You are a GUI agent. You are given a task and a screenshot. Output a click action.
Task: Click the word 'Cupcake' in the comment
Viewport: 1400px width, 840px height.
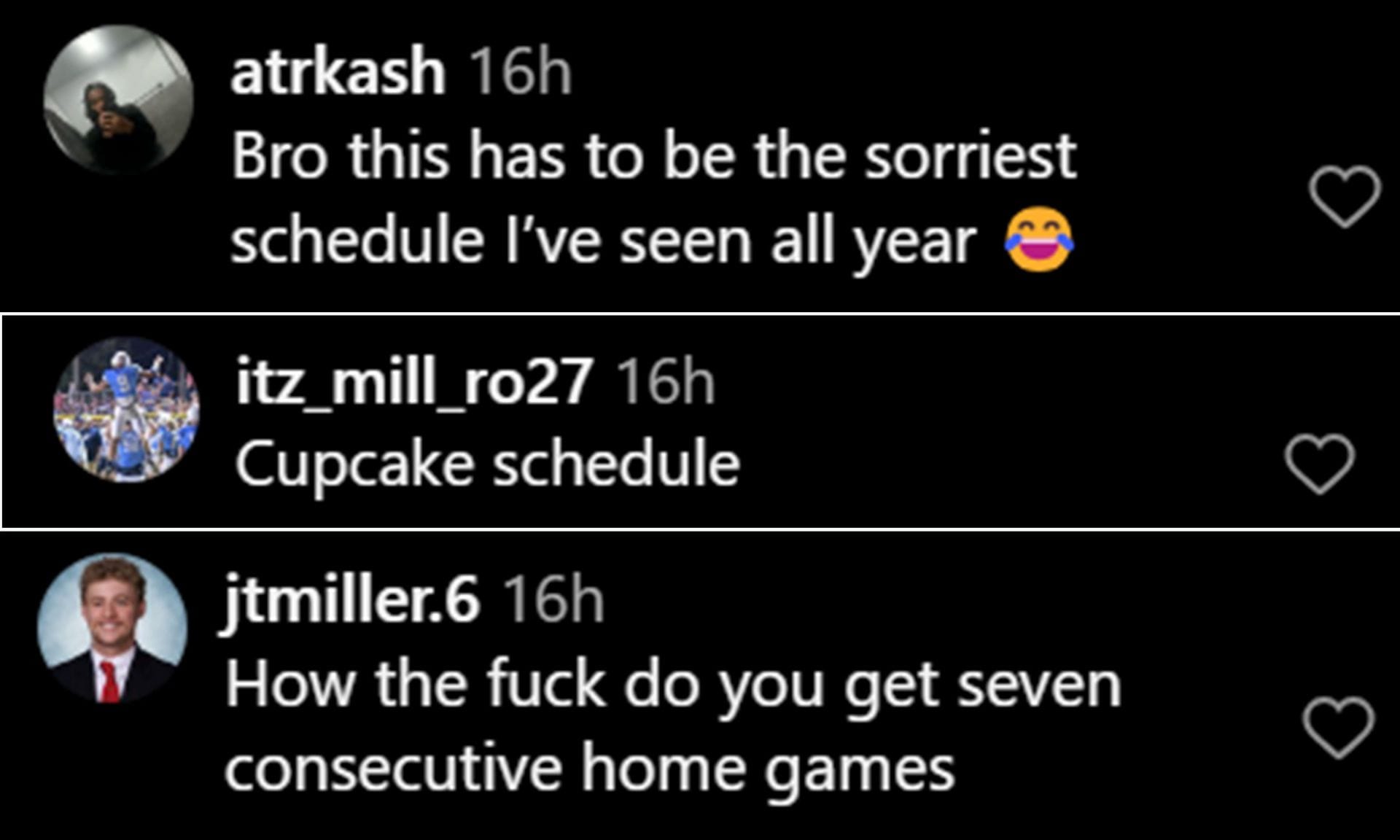354,464
